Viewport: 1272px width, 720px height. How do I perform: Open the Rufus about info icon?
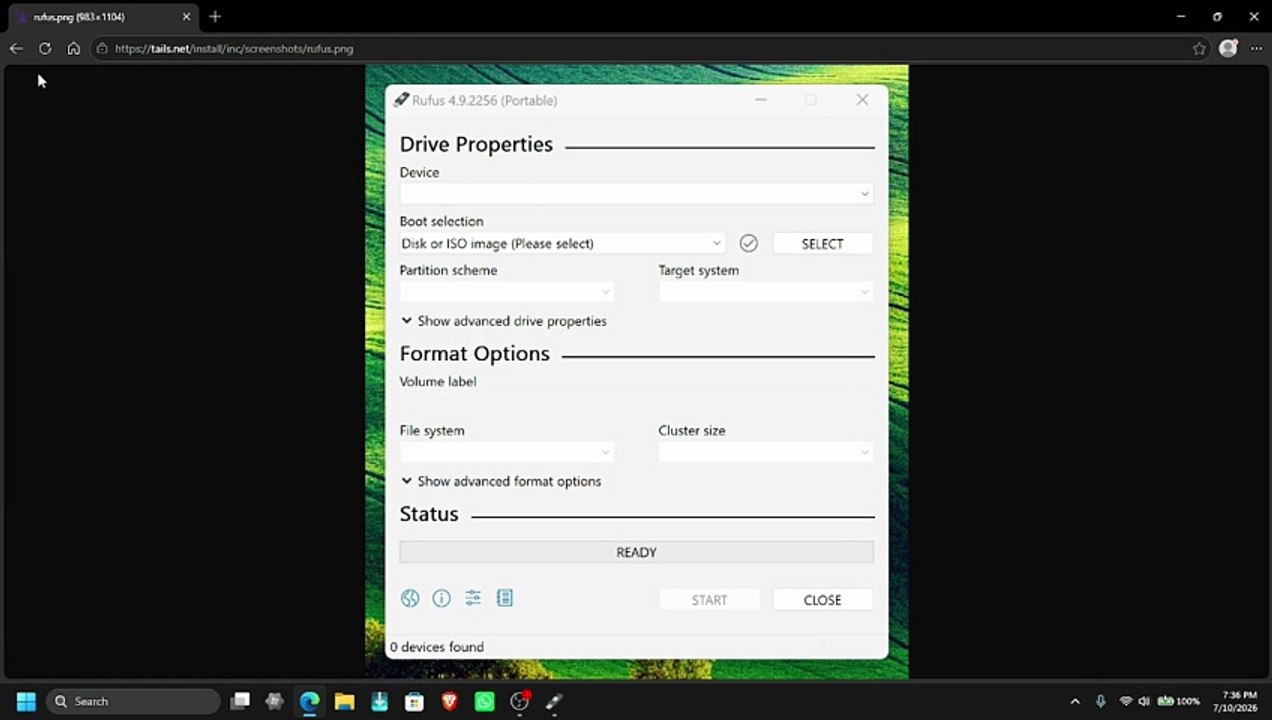pos(441,598)
